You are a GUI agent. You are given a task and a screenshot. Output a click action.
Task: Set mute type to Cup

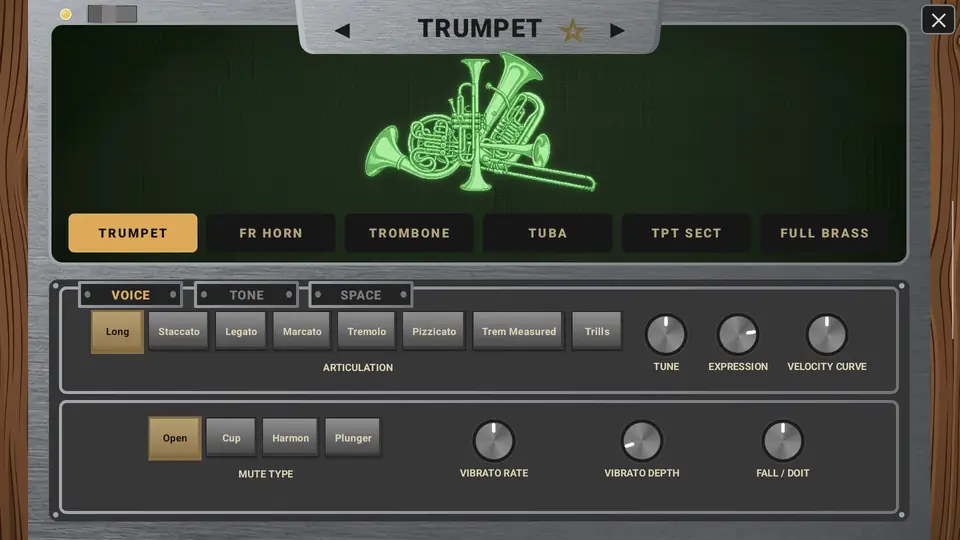tap(231, 438)
